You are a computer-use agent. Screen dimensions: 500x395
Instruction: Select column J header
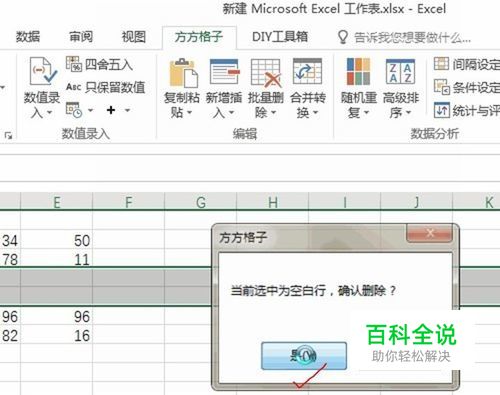[417, 202]
